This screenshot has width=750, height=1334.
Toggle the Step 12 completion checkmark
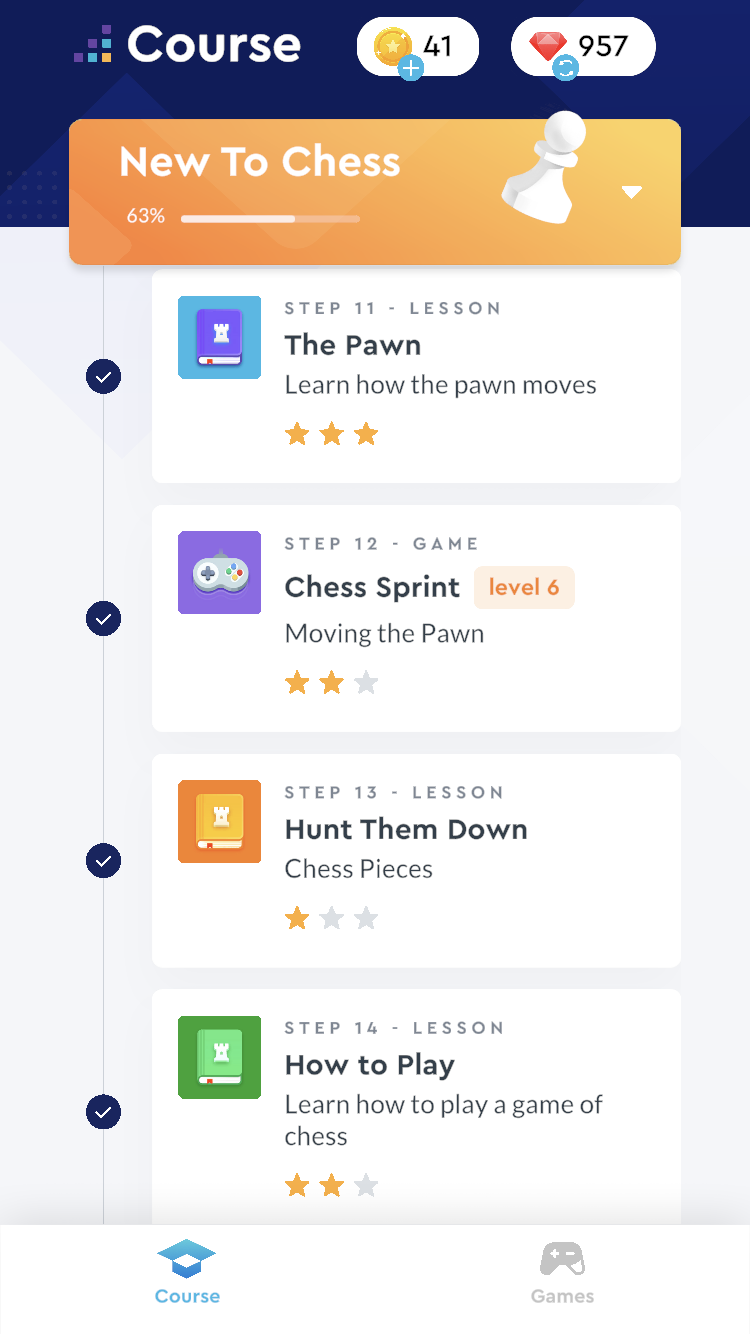[103, 618]
